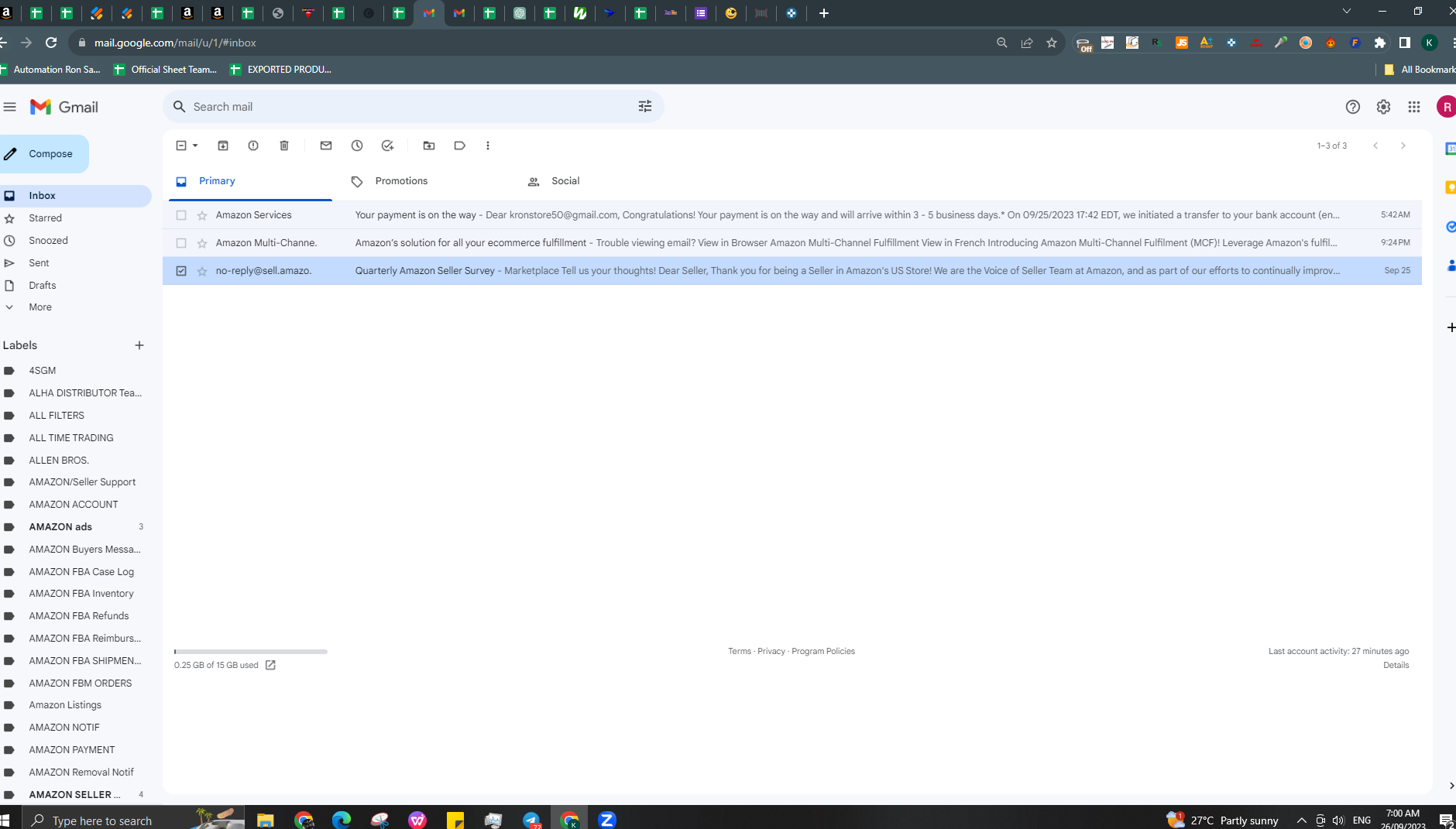This screenshot has width=1456, height=829.
Task: Show hidden system tray icons
Action: [x=1301, y=820]
